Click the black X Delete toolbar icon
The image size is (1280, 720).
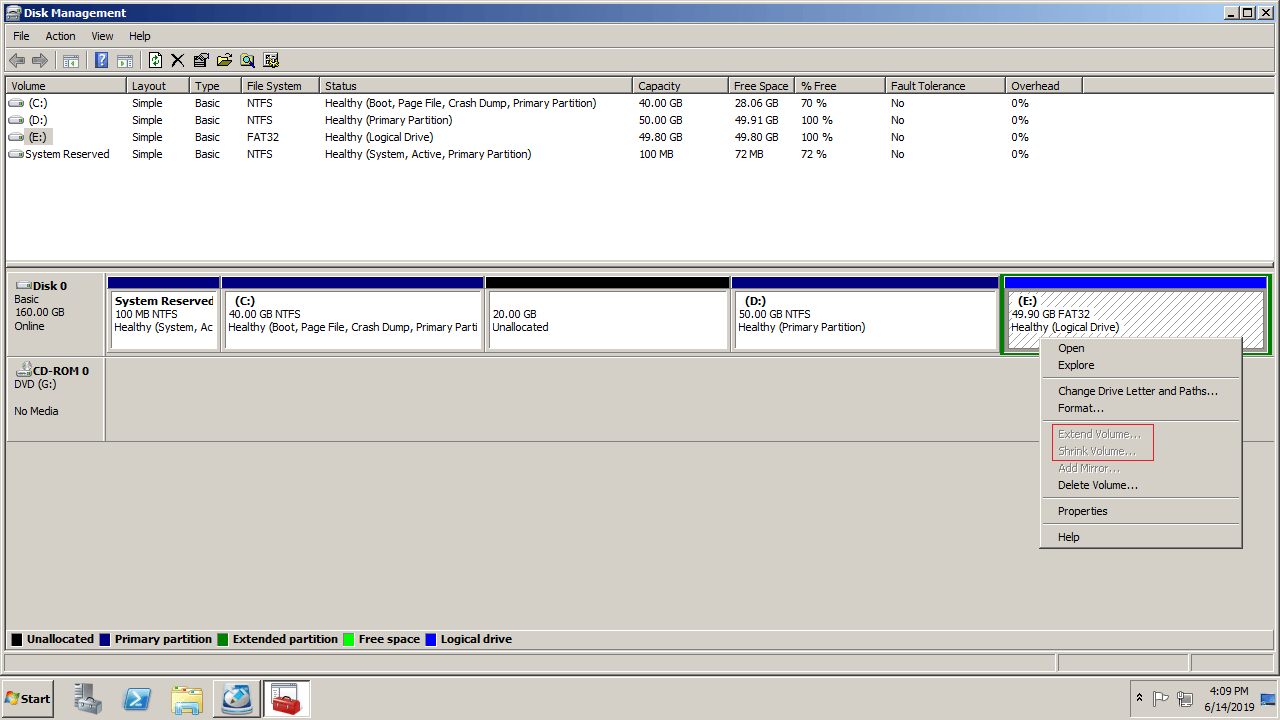[178, 60]
